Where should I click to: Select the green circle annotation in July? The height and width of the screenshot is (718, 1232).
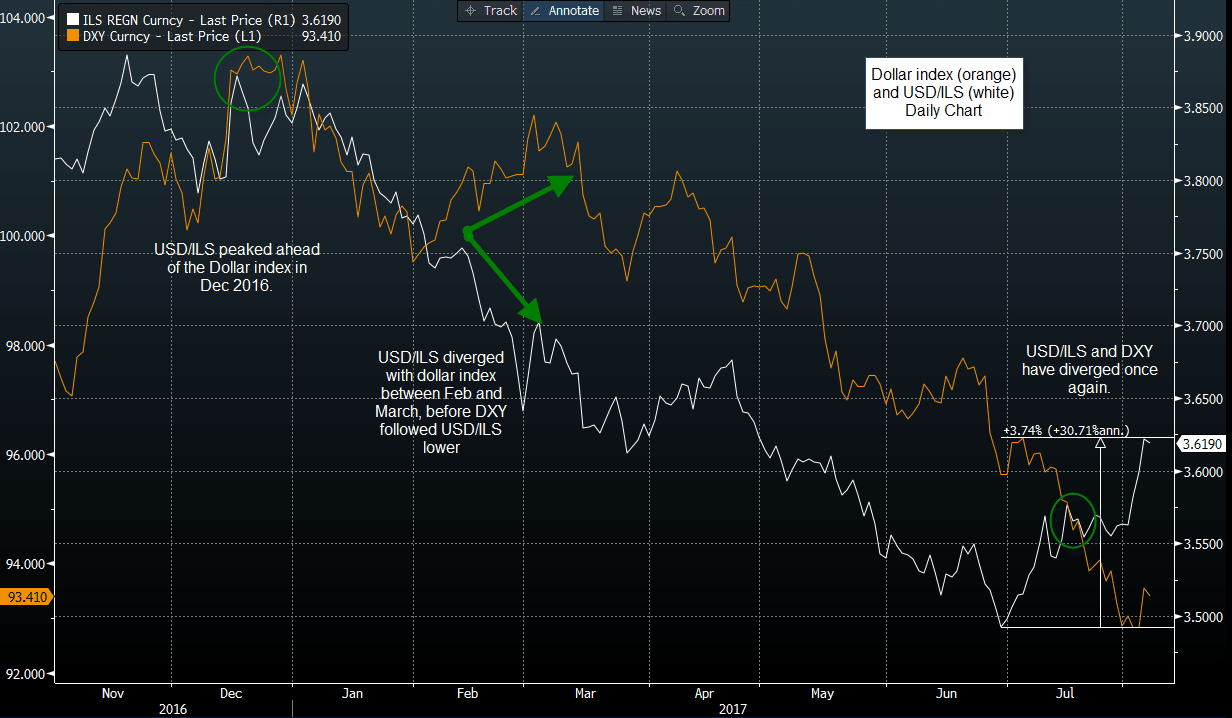click(x=1074, y=521)
